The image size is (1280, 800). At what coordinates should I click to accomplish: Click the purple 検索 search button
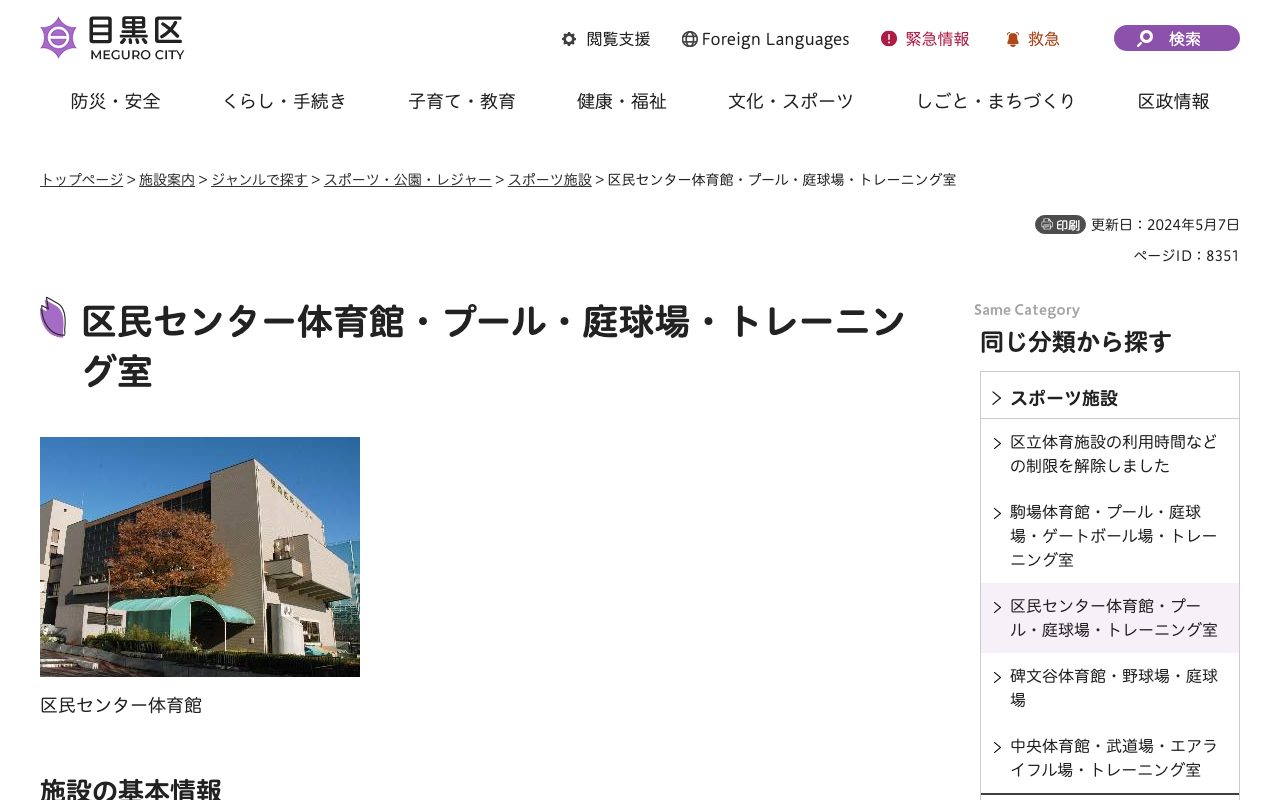click(1177, 38)
